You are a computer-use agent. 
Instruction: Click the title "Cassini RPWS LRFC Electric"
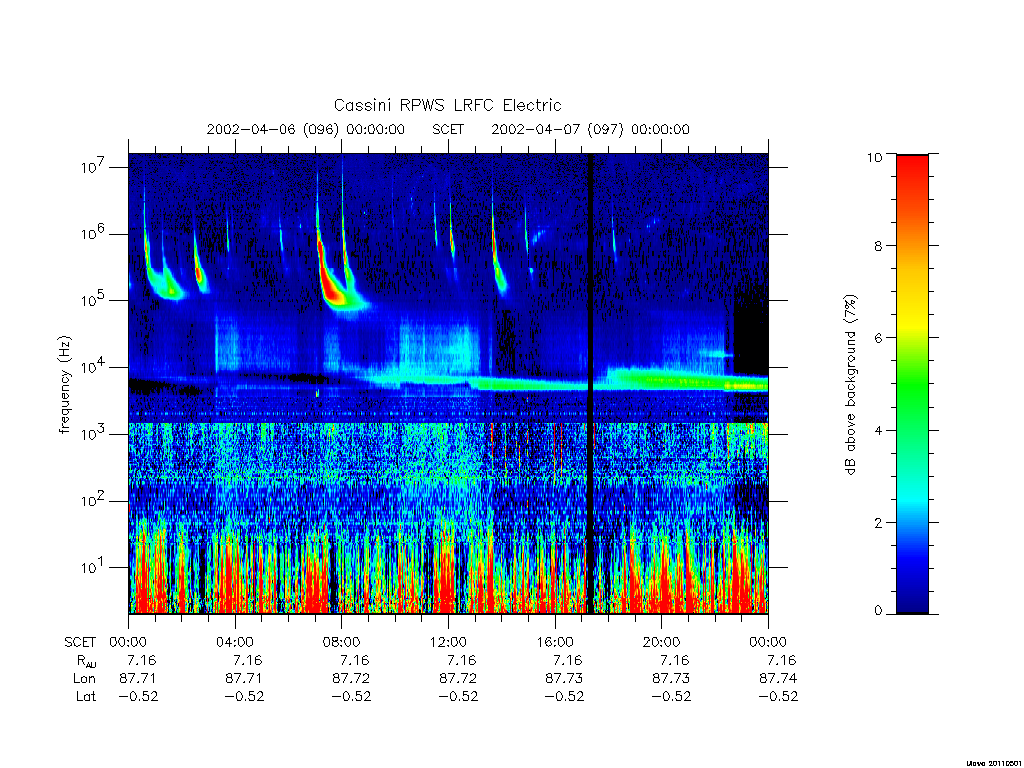point(447,105)
